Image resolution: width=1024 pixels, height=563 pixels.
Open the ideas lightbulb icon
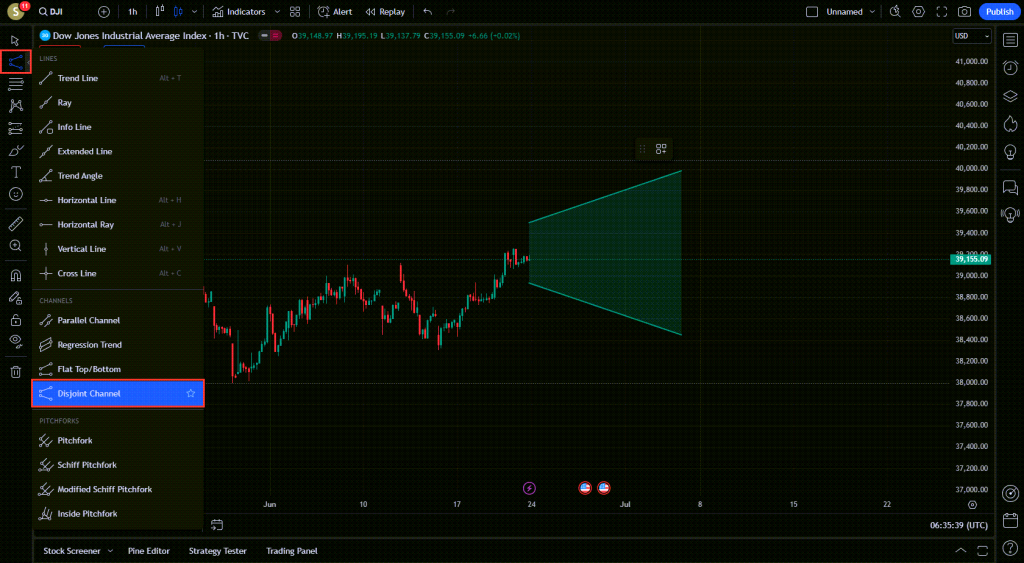pos(1010,152)
